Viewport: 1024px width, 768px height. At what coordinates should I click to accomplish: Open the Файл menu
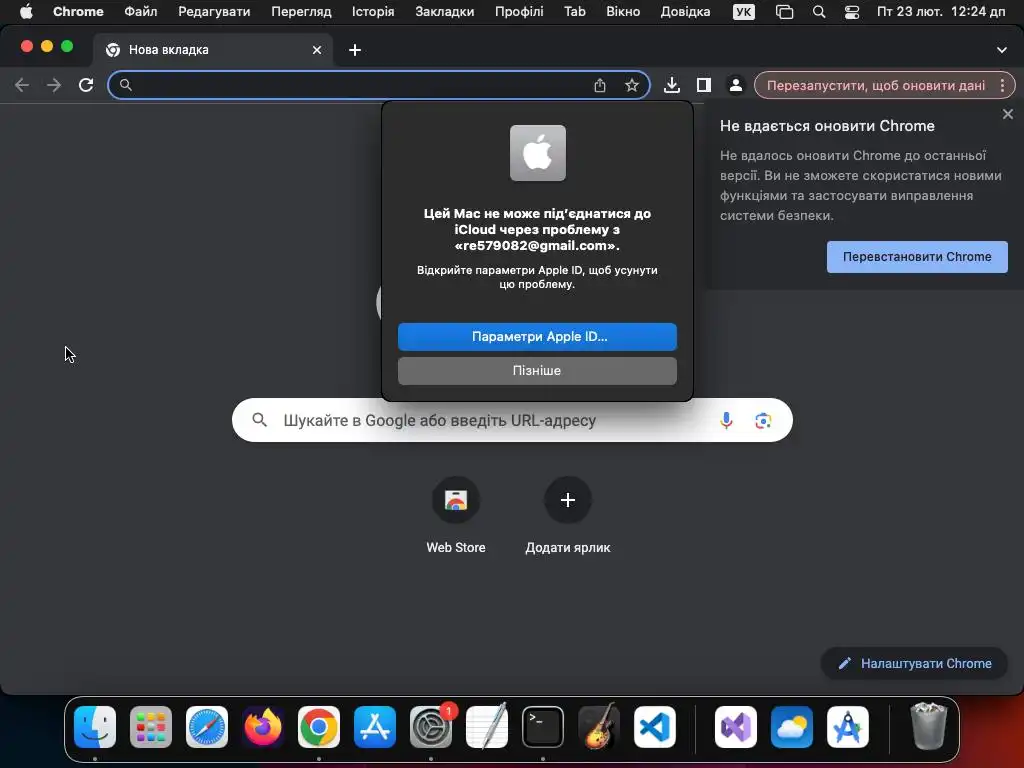point(140,12)
